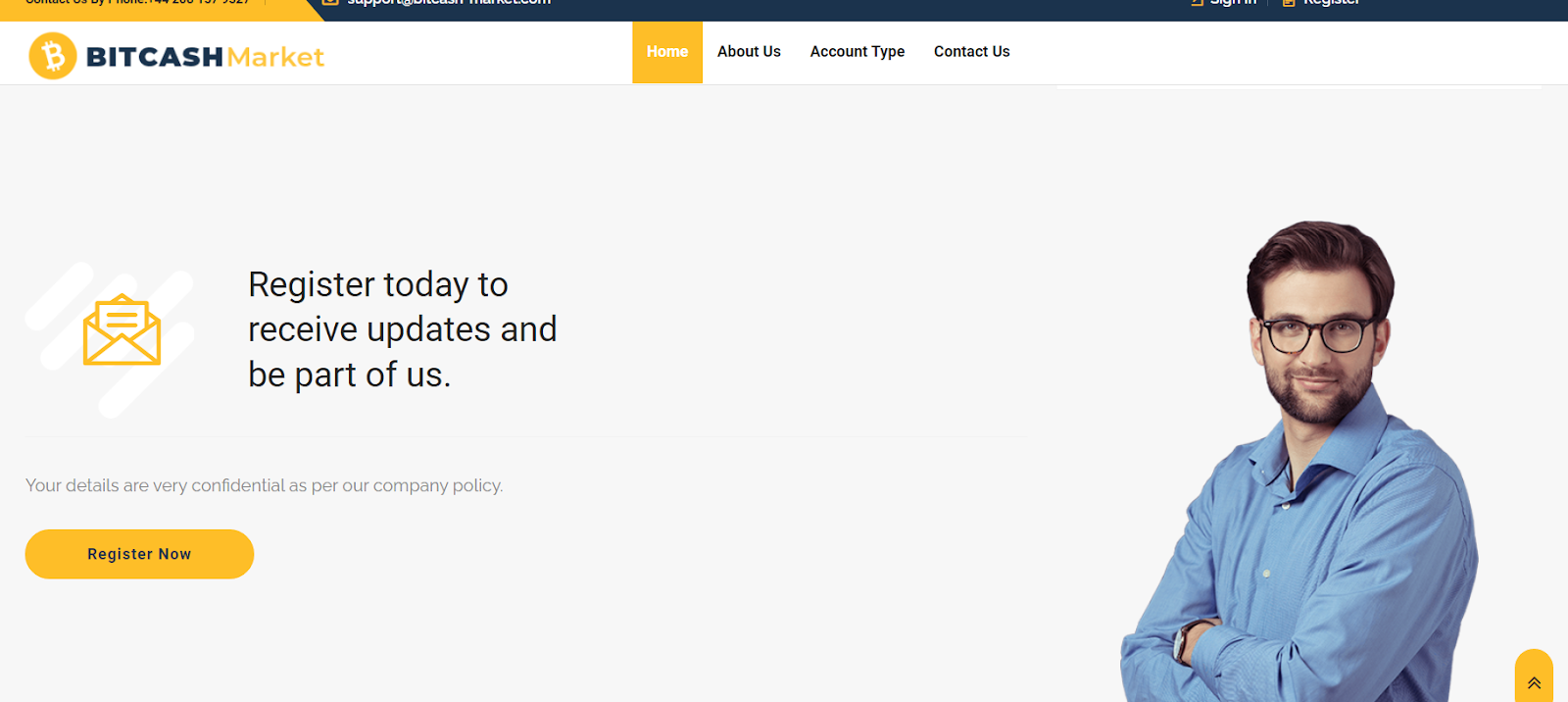Click the 'Your details are very confidential' text
The width and height of the screenshot is (1568, 702).
[265, 485]
